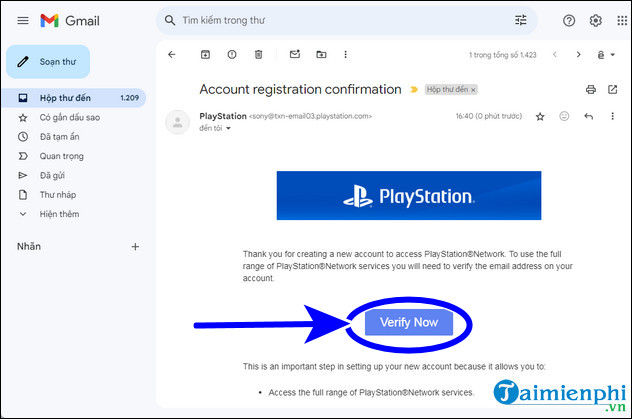
Task: Remove the Hộp thư đến label
Action: point(473,90)
